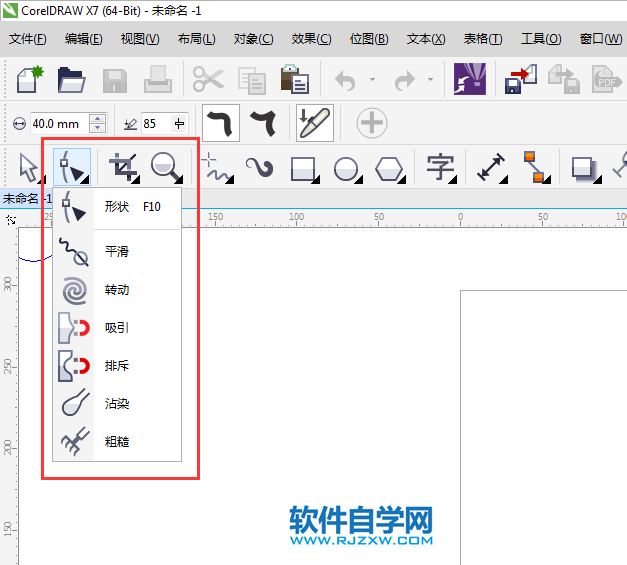Viewport: 627px width, 565px height.
Task: Toggle pen pressure button
Action: coord(315,123)
